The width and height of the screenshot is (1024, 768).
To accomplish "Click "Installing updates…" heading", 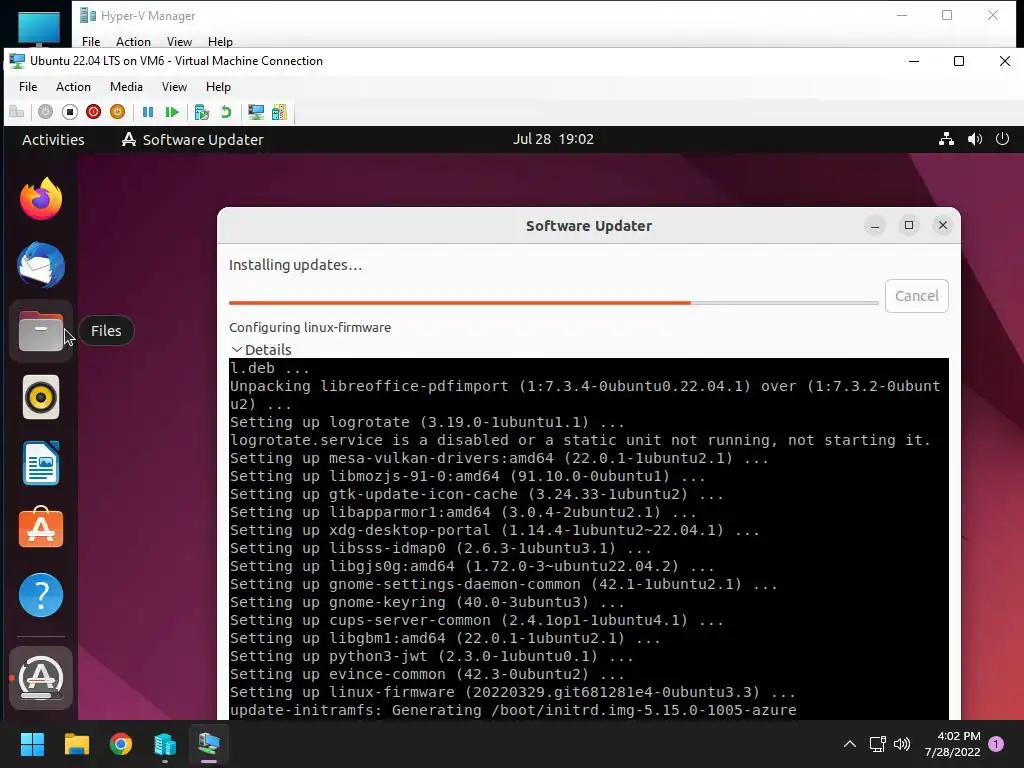I will [x=295, y=265].
